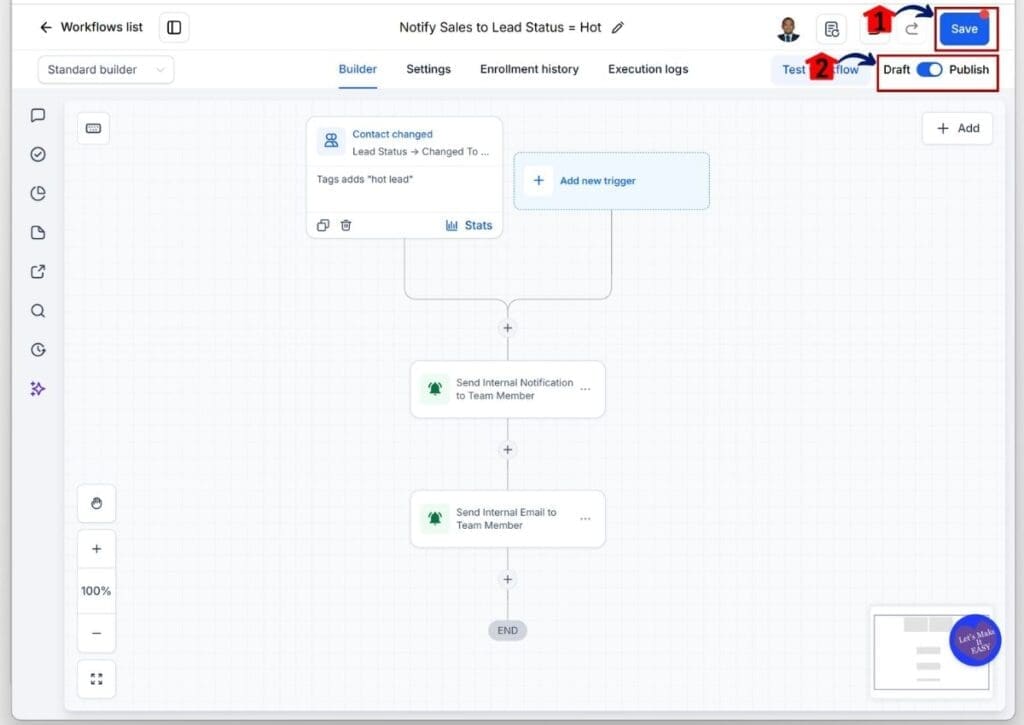The image size is (1024, 725).
Task: Open the search icon in sidebar
Action: pos(38,310)
